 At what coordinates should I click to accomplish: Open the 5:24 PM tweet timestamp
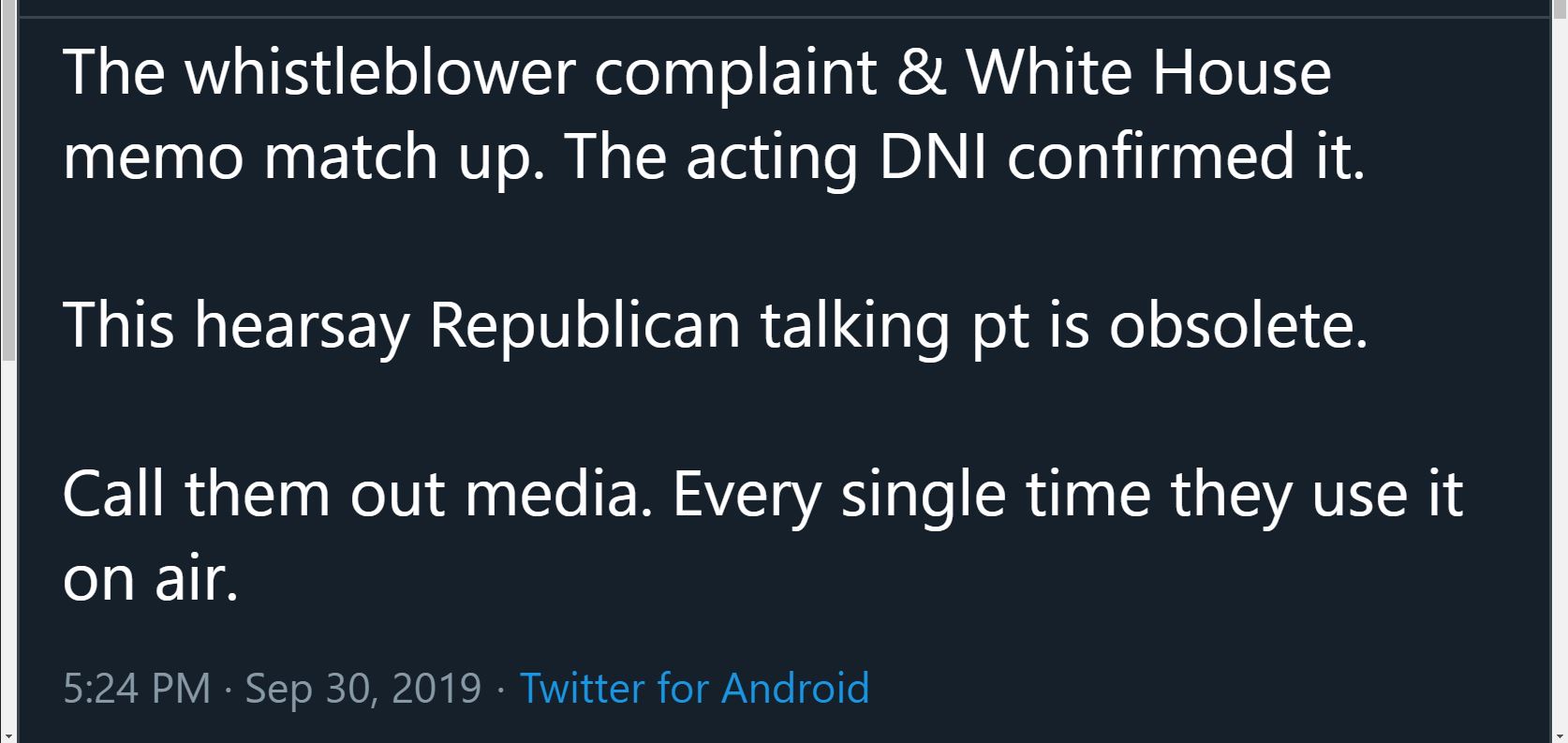click(x=137, y=688)
